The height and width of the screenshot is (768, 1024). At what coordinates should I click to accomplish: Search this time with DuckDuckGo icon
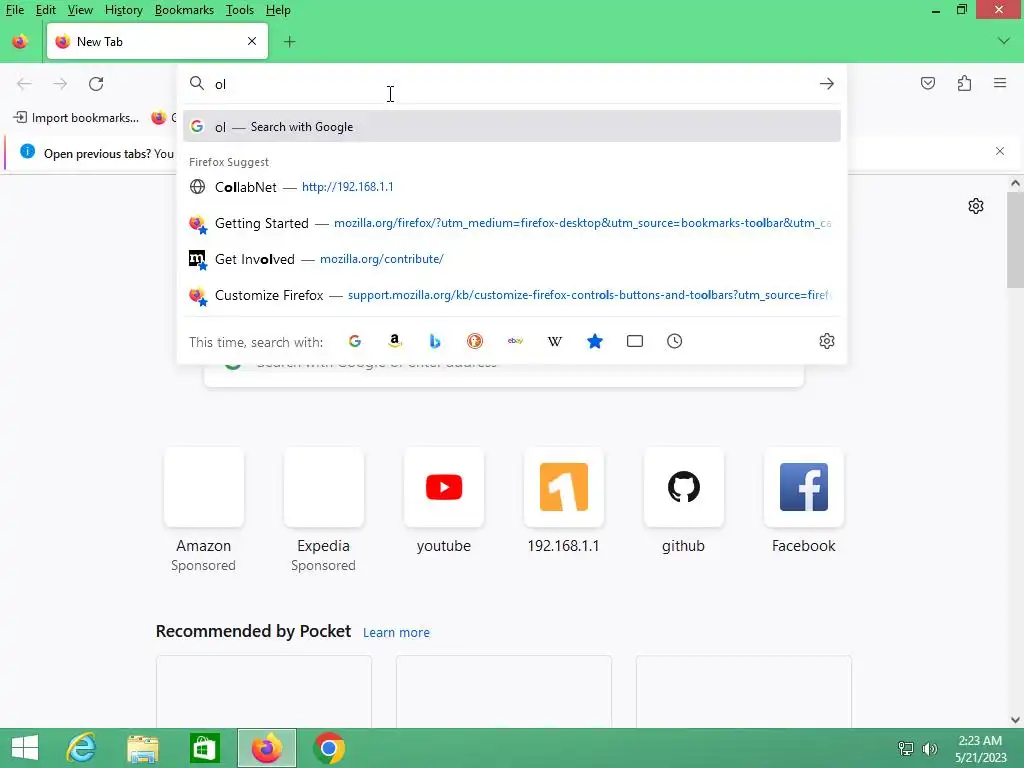[475, 341]
